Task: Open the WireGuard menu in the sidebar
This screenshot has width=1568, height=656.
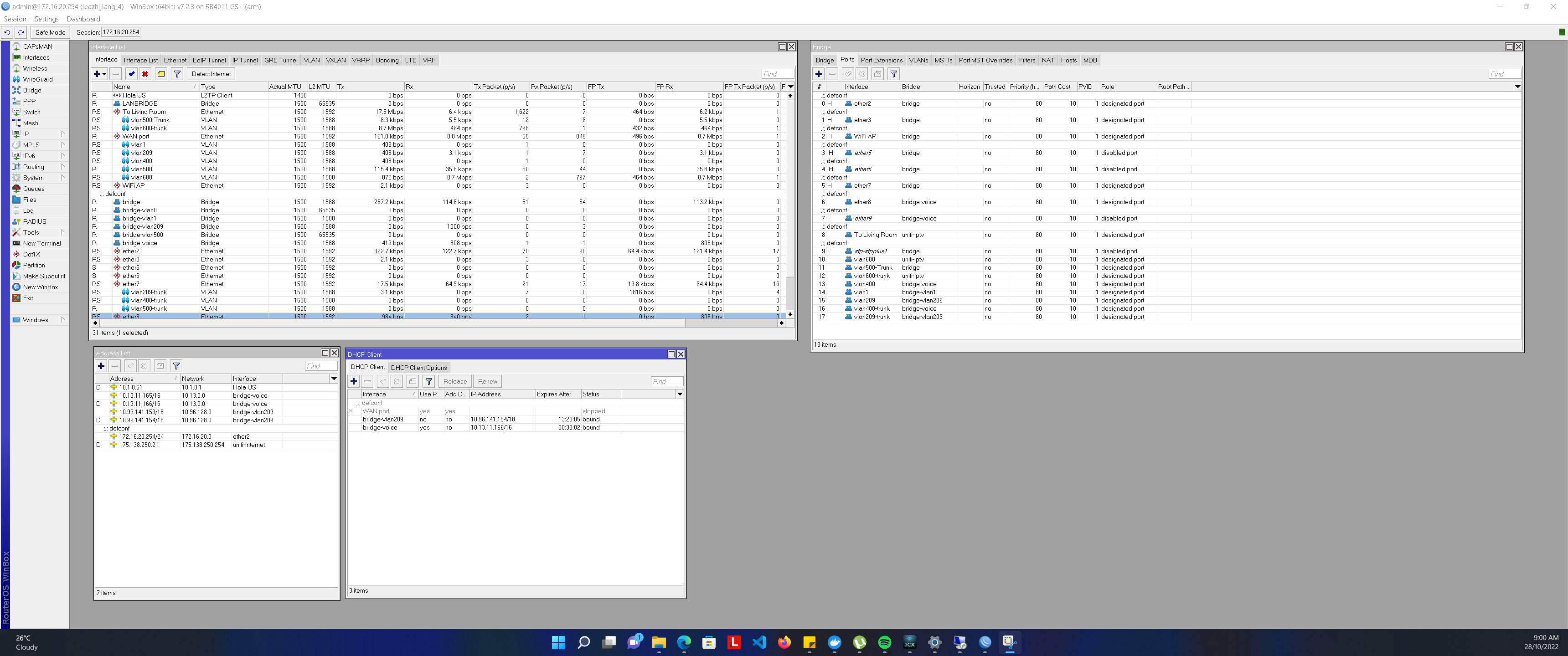Action: tap(38, 79)
